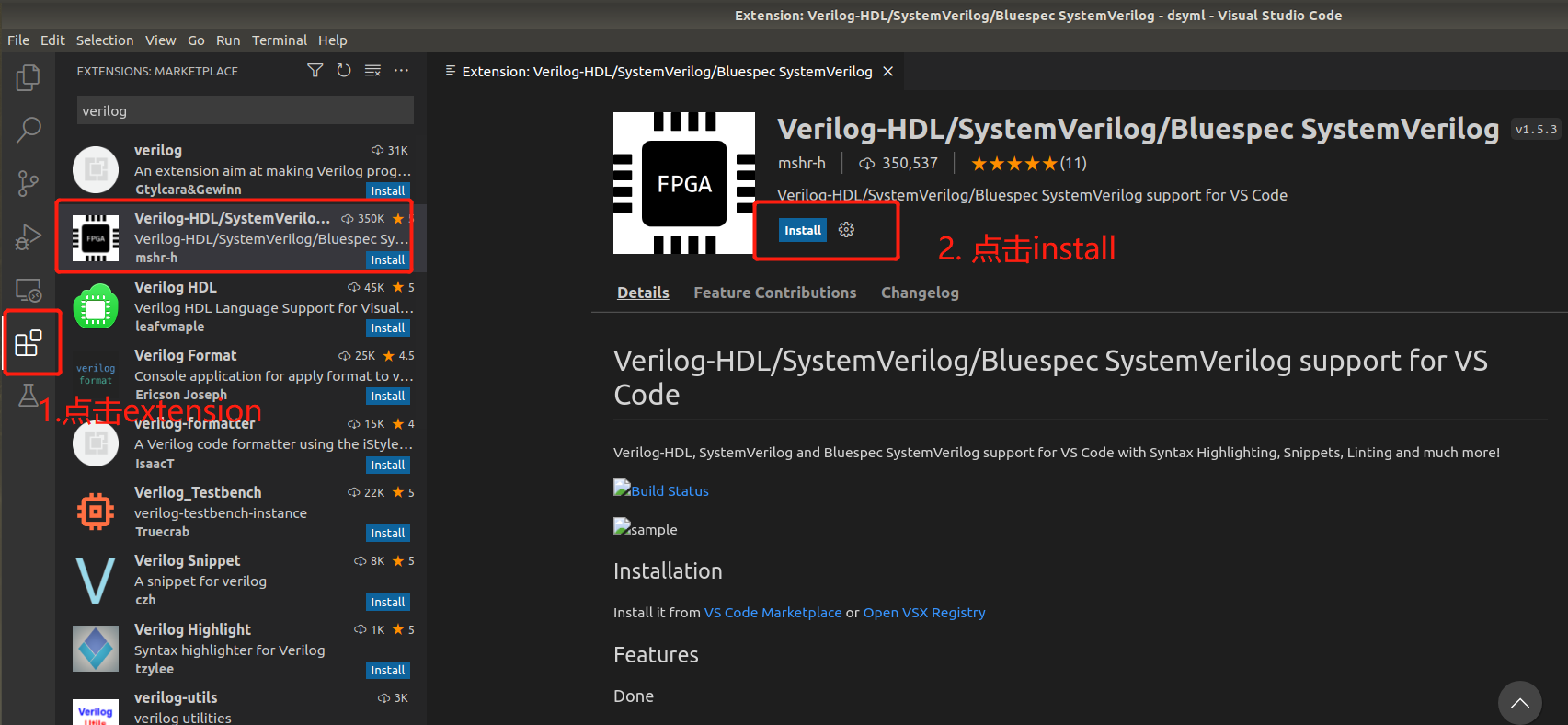Viewport: 1568px width, 725px height.
Task: Install the verilog extension by Gtylcara&Gewinn
Action: tap(387, 190)
